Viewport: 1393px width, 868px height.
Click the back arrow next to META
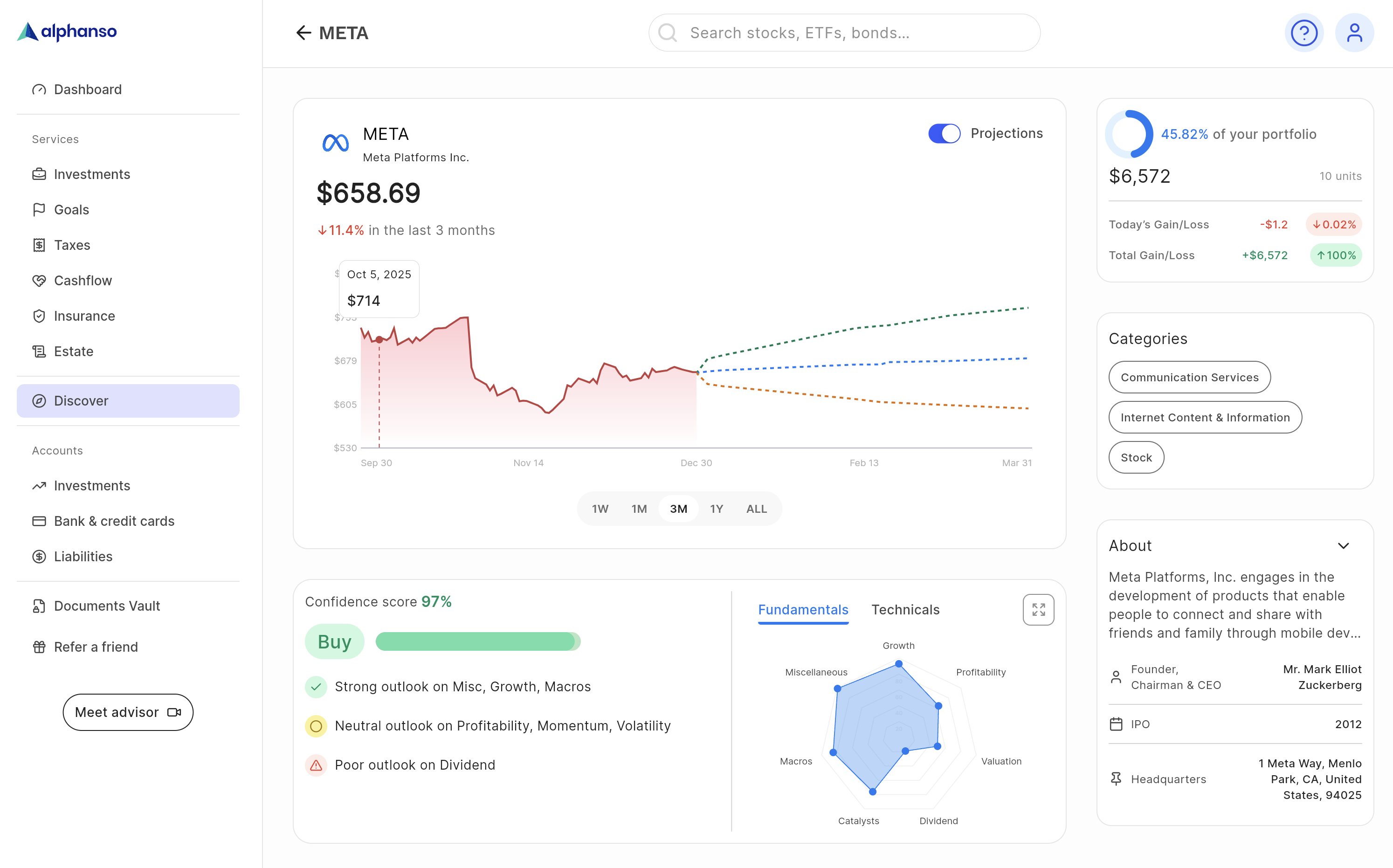[x=303, y=33]
